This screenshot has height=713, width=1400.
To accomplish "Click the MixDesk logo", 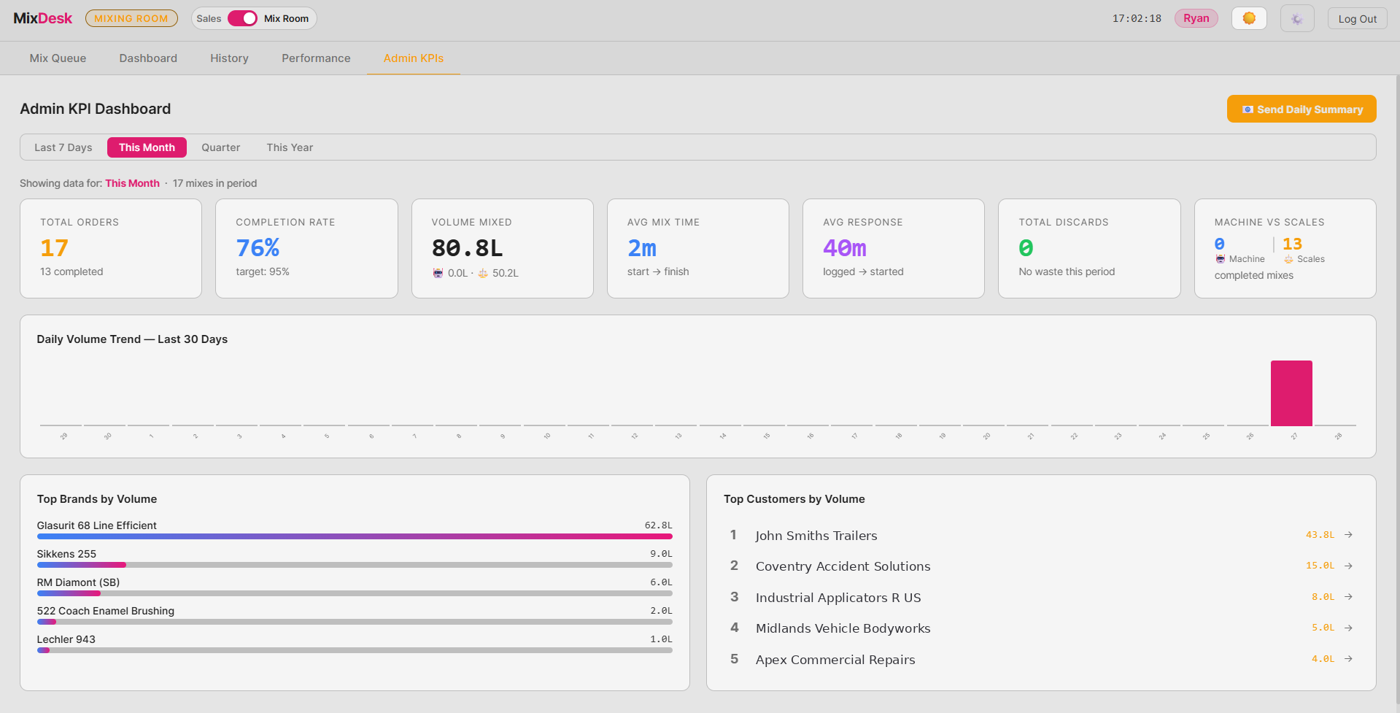I will tap(43, 18).
